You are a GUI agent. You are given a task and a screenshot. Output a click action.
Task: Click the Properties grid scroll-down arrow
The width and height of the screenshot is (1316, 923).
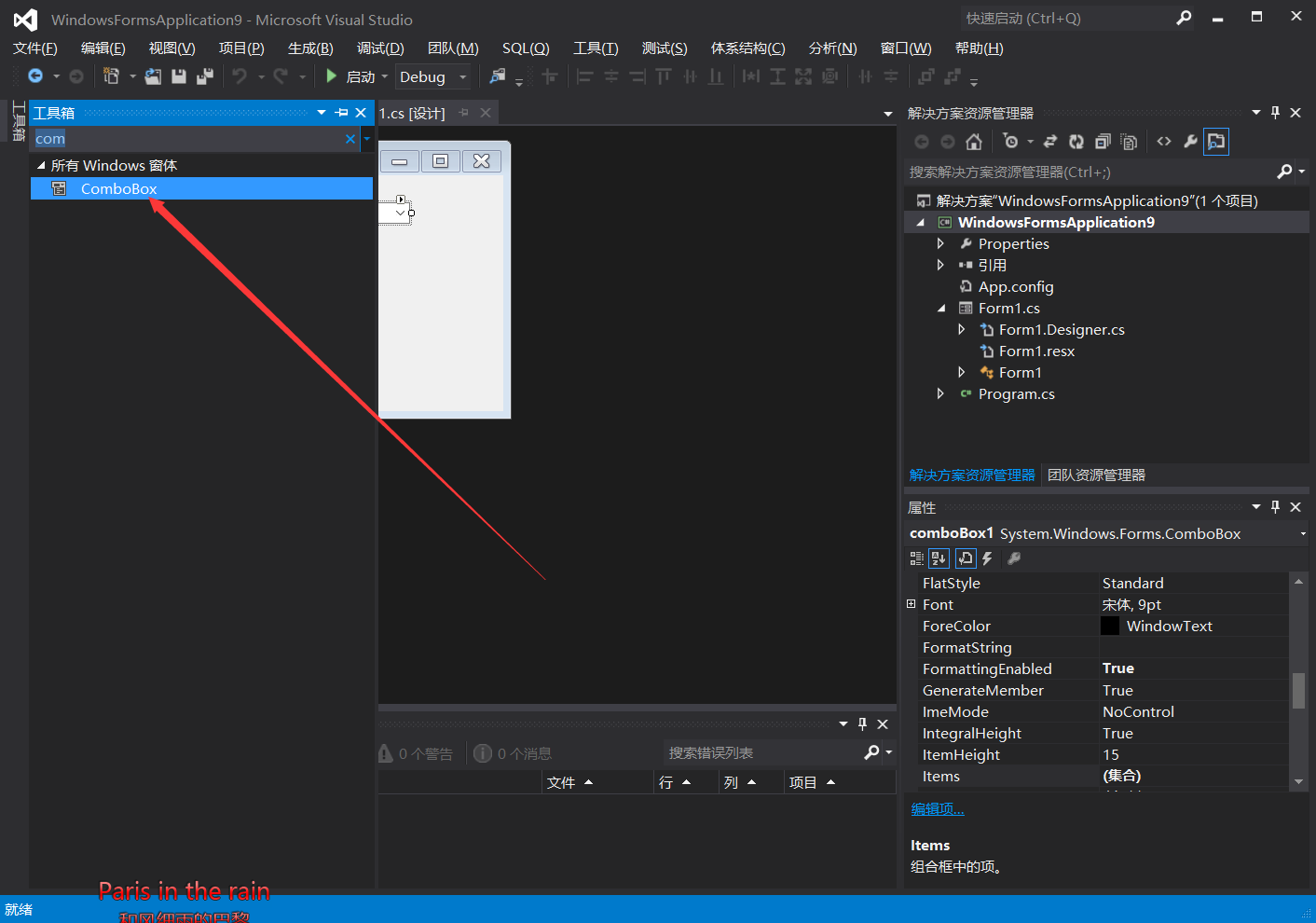coord(1298,781)
